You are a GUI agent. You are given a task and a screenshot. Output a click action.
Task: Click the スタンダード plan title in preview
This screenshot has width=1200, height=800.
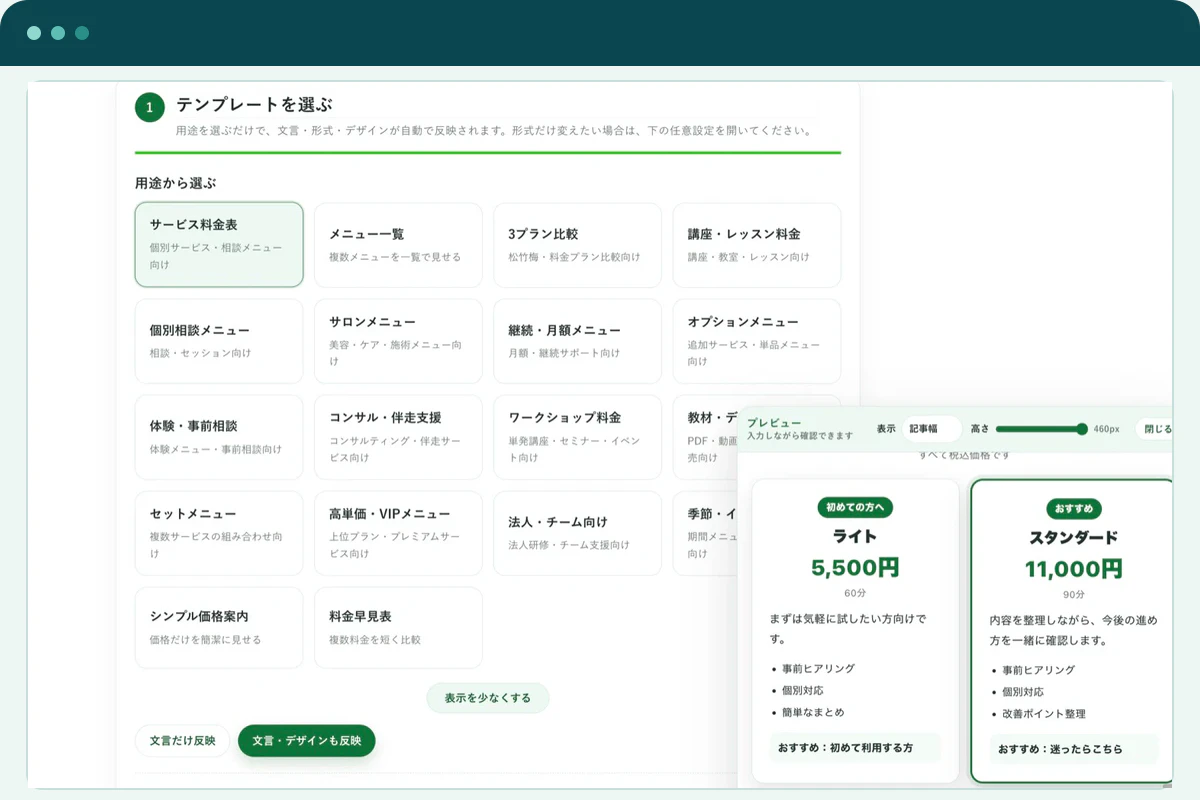coord(1074,538)
